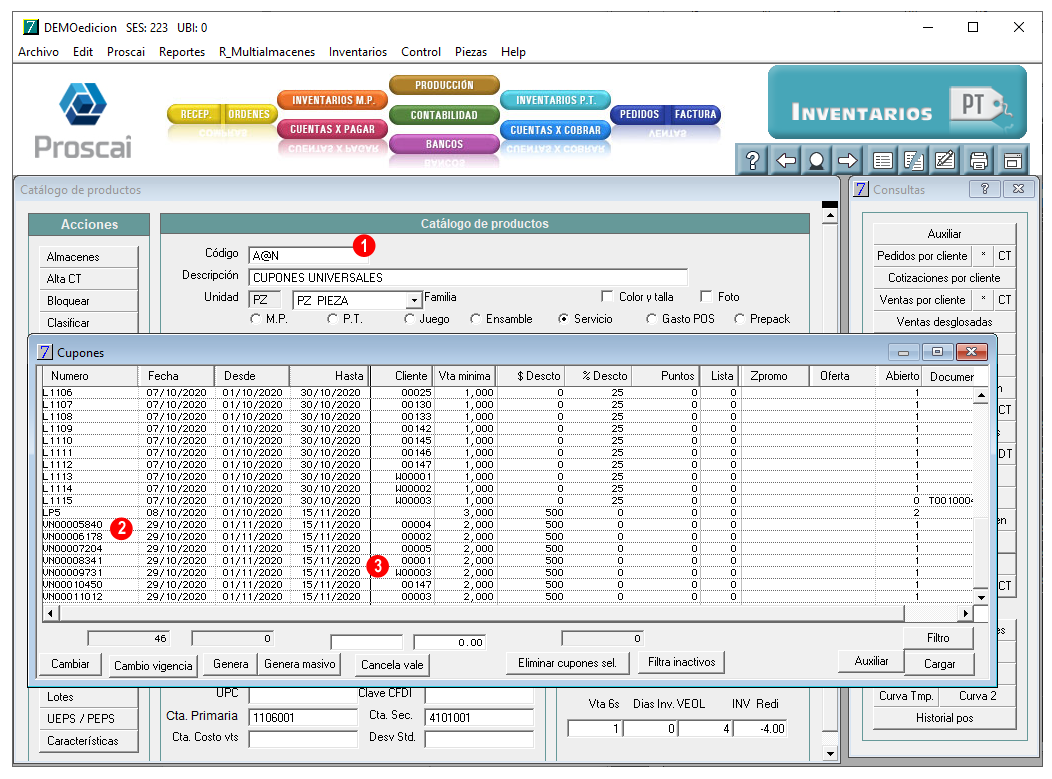
Task: Open the PRODUCCIÓN module
Action: click(x=444, y=85)
